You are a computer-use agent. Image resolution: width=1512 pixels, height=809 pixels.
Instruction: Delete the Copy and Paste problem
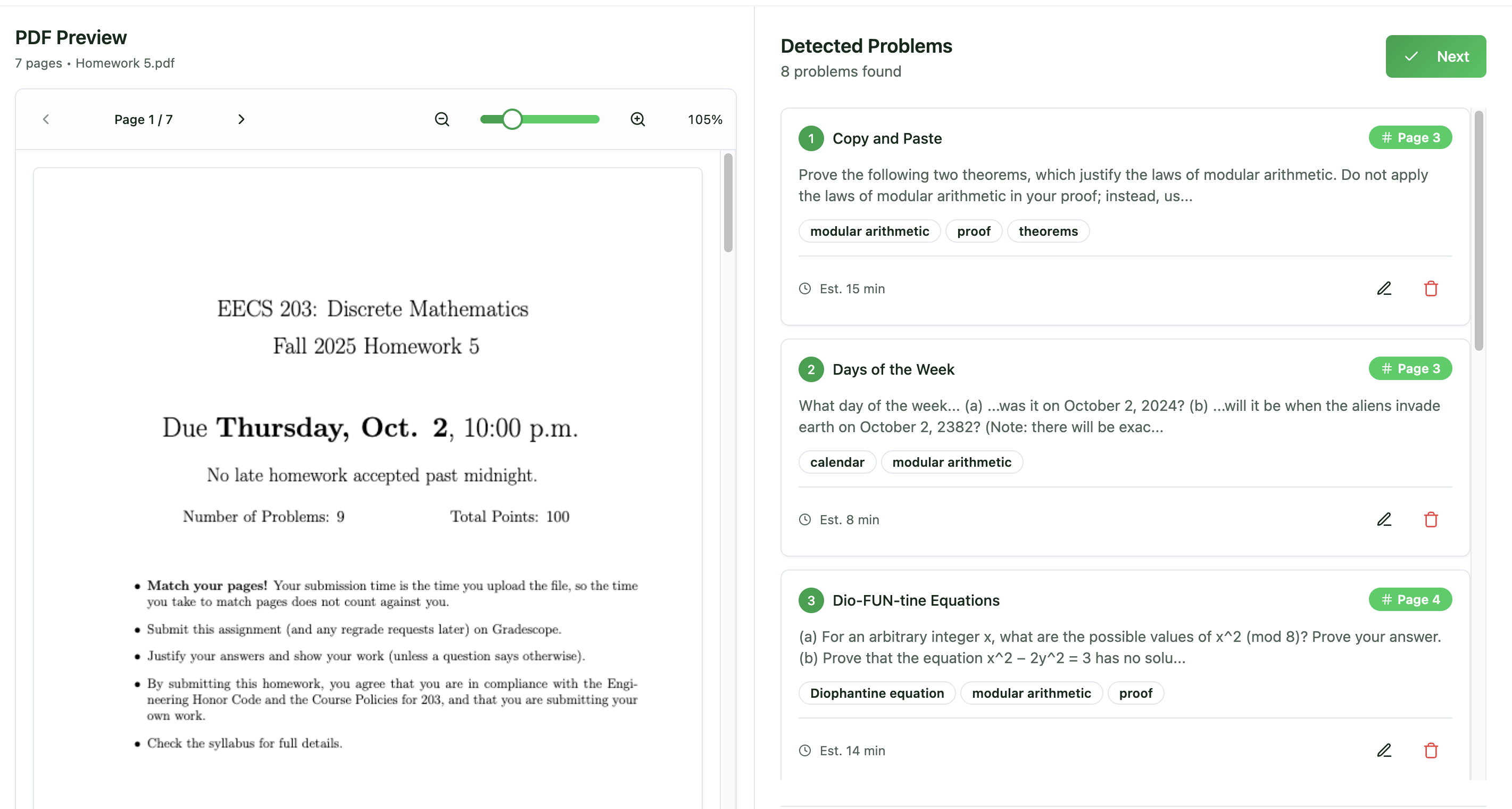1431,288
